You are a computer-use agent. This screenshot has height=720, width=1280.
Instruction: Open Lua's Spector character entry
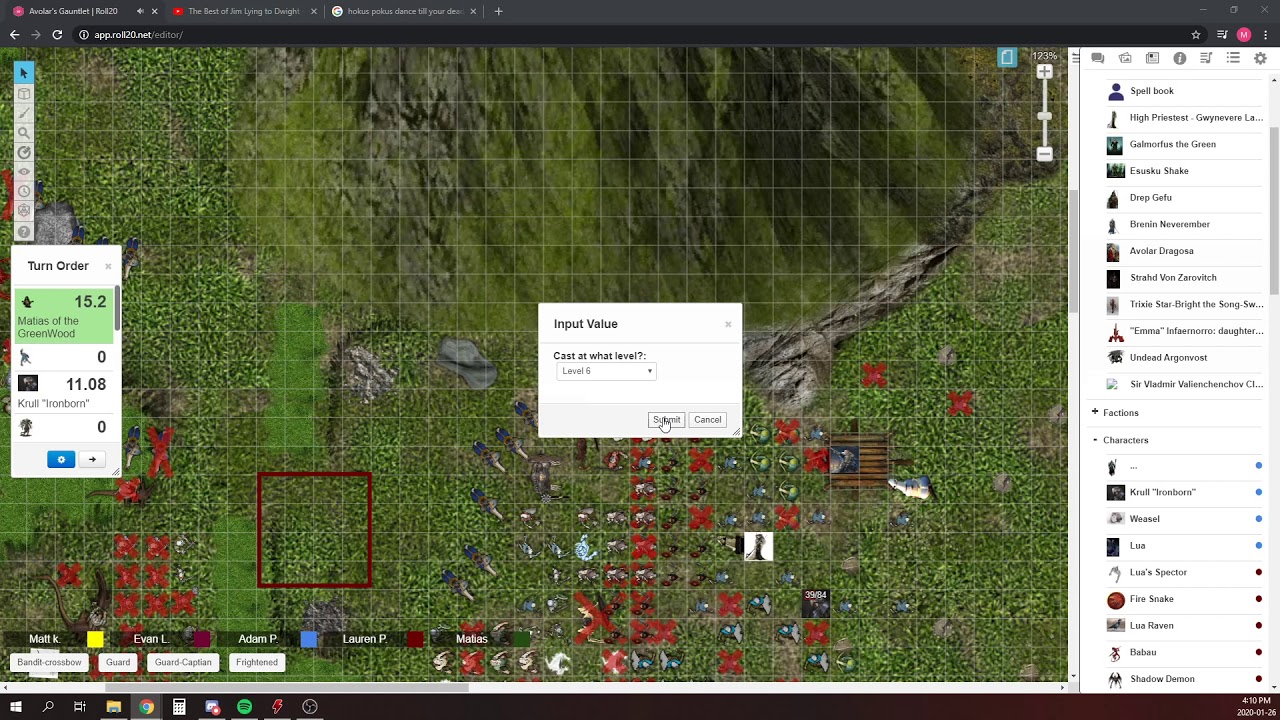pyautogui.click(x=1185, y=572)
